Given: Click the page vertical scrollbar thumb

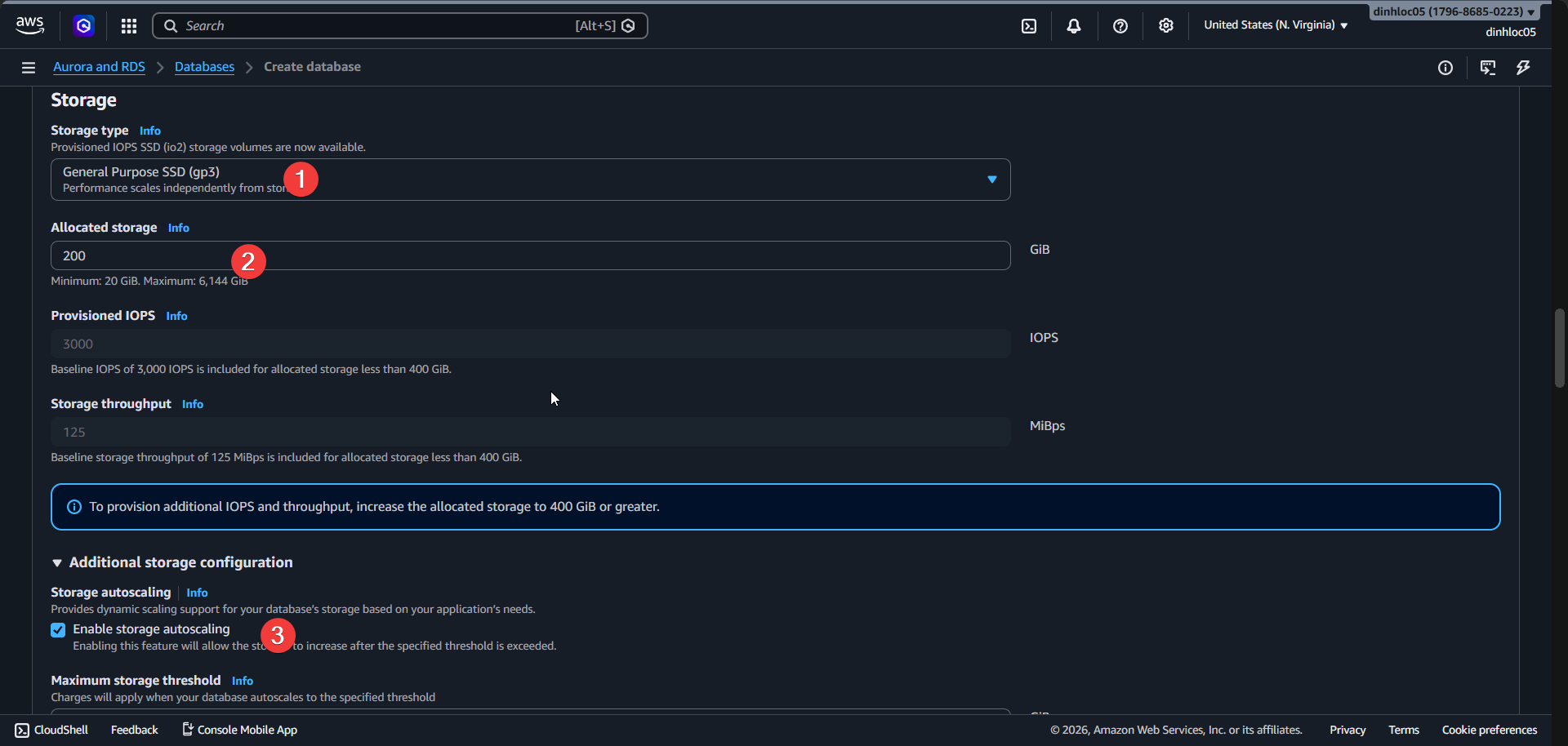Looking at the screenshot, I should [1560, 348].
